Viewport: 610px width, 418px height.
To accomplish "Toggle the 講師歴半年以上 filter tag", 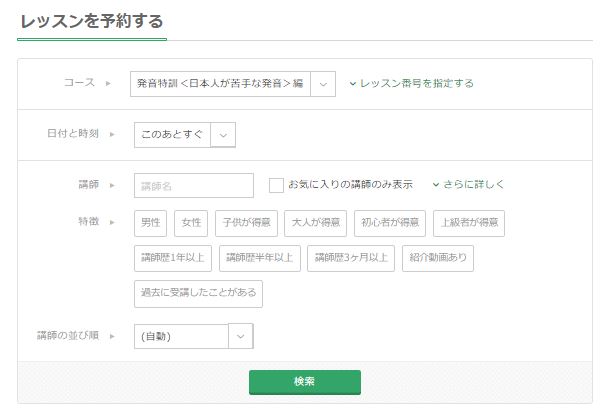I will (x=260, y=258).
